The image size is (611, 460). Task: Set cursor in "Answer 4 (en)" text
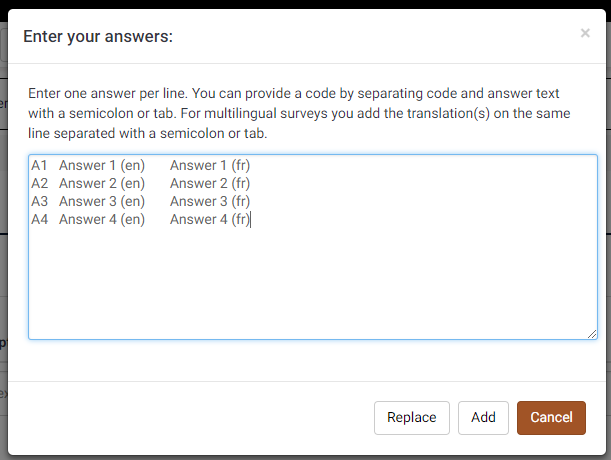point(102,219)
